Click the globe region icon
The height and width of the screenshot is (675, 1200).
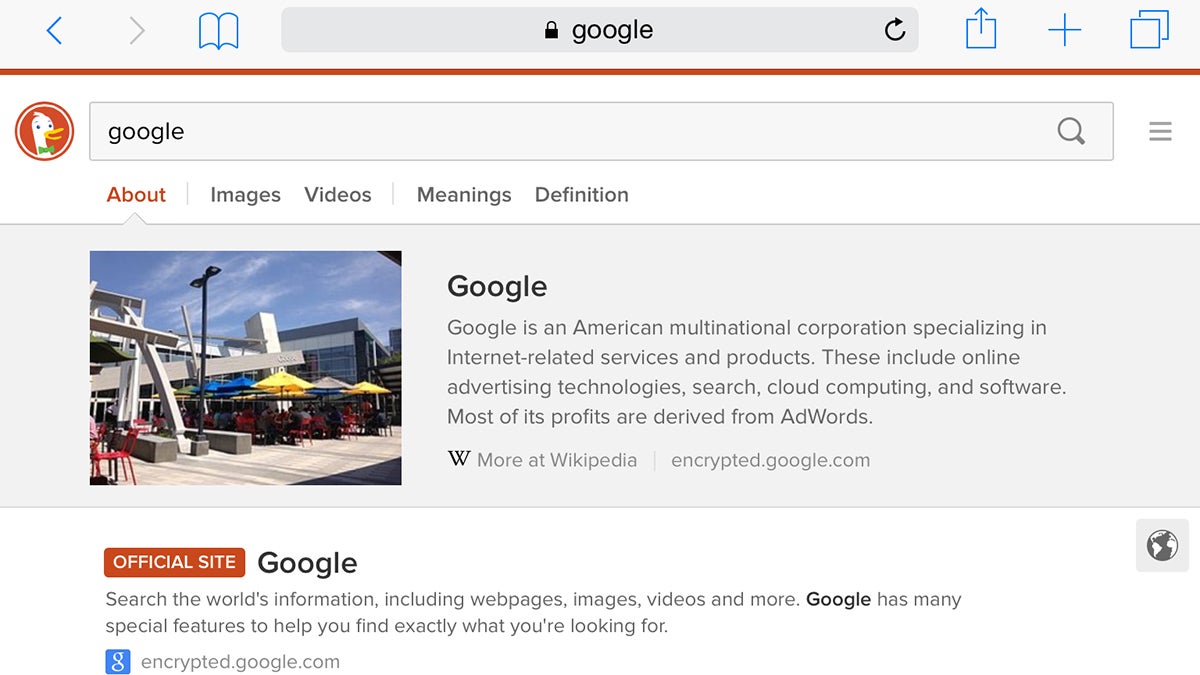coord(1162,546)
